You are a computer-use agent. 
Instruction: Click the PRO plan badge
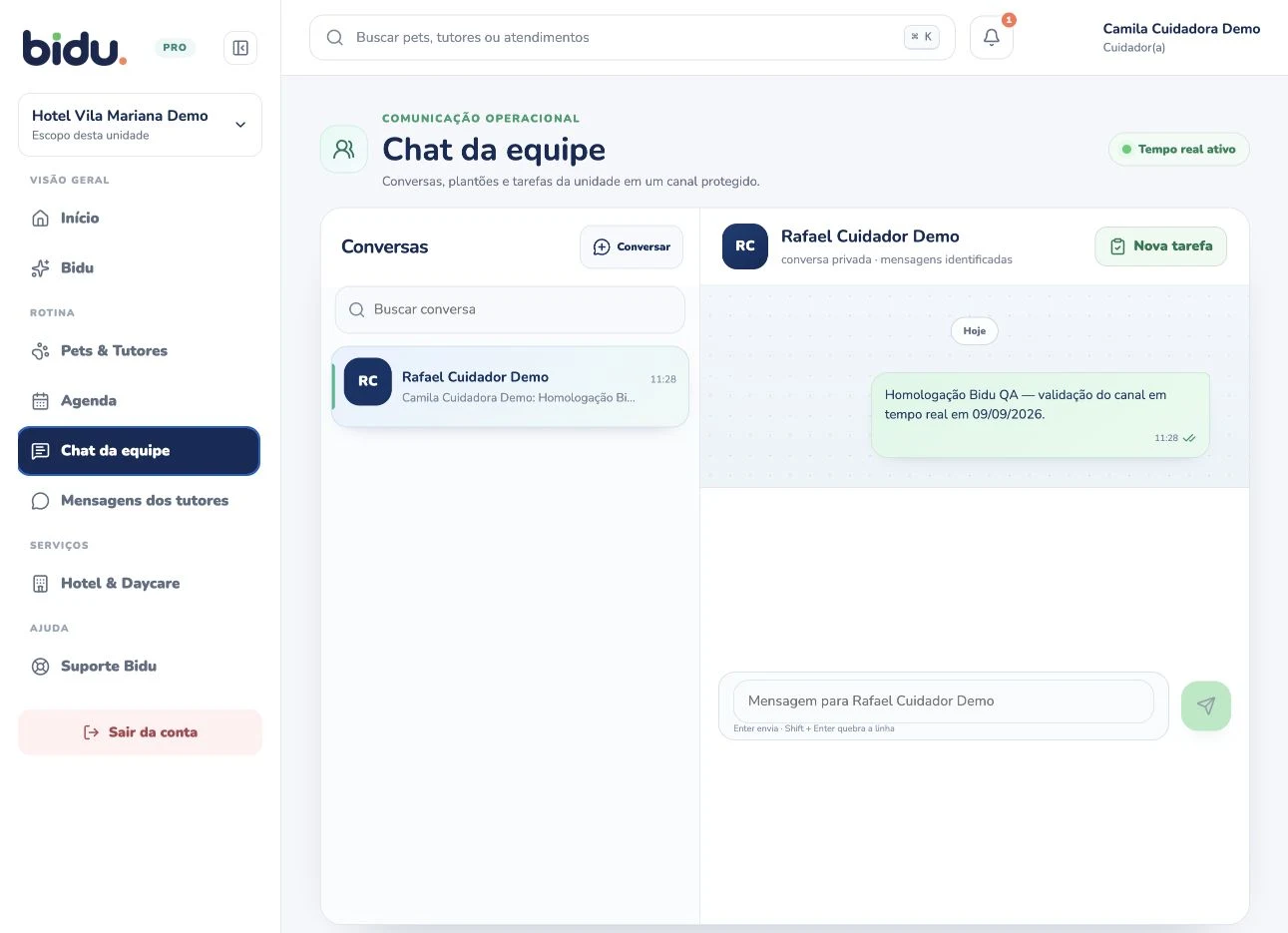[175, 48]
